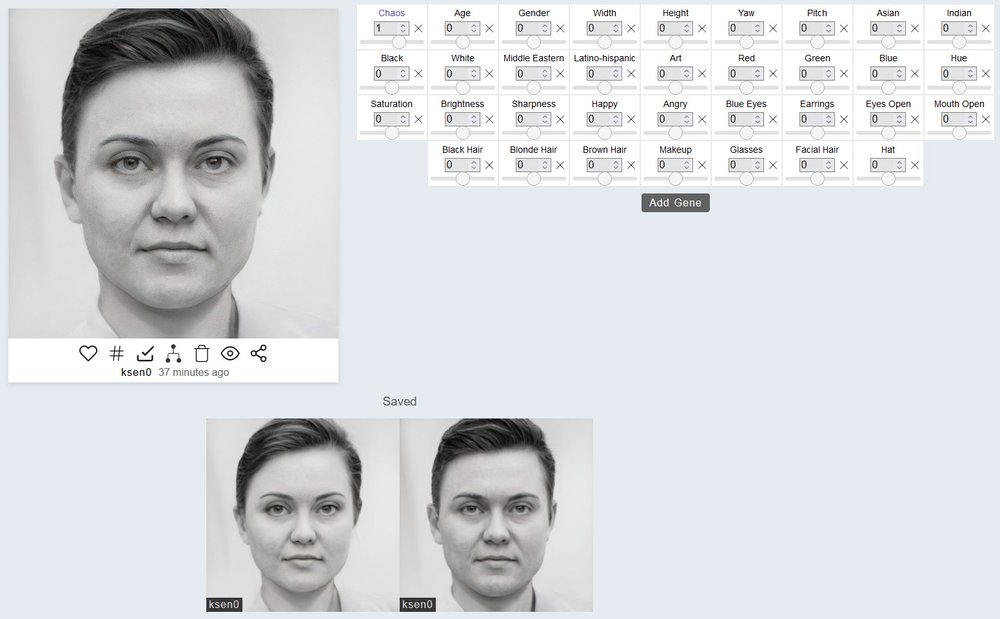
Task: Adjust the Age slider
Action: point(462,42)
